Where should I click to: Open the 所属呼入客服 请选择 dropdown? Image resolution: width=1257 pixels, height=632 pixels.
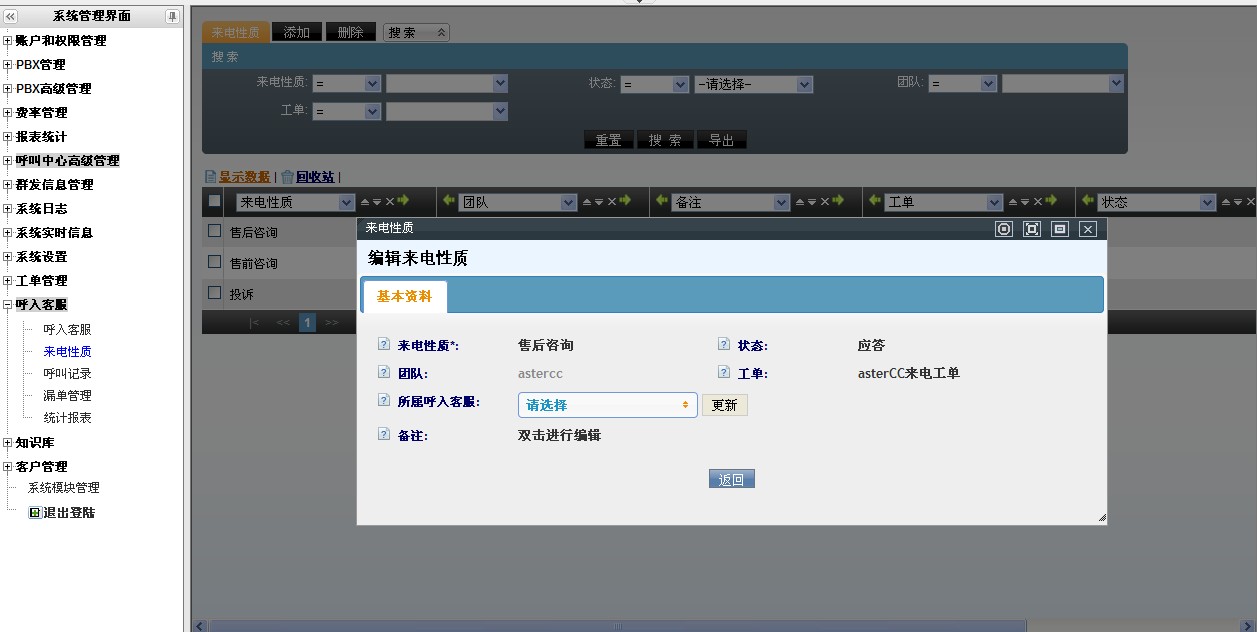(607, 405)
